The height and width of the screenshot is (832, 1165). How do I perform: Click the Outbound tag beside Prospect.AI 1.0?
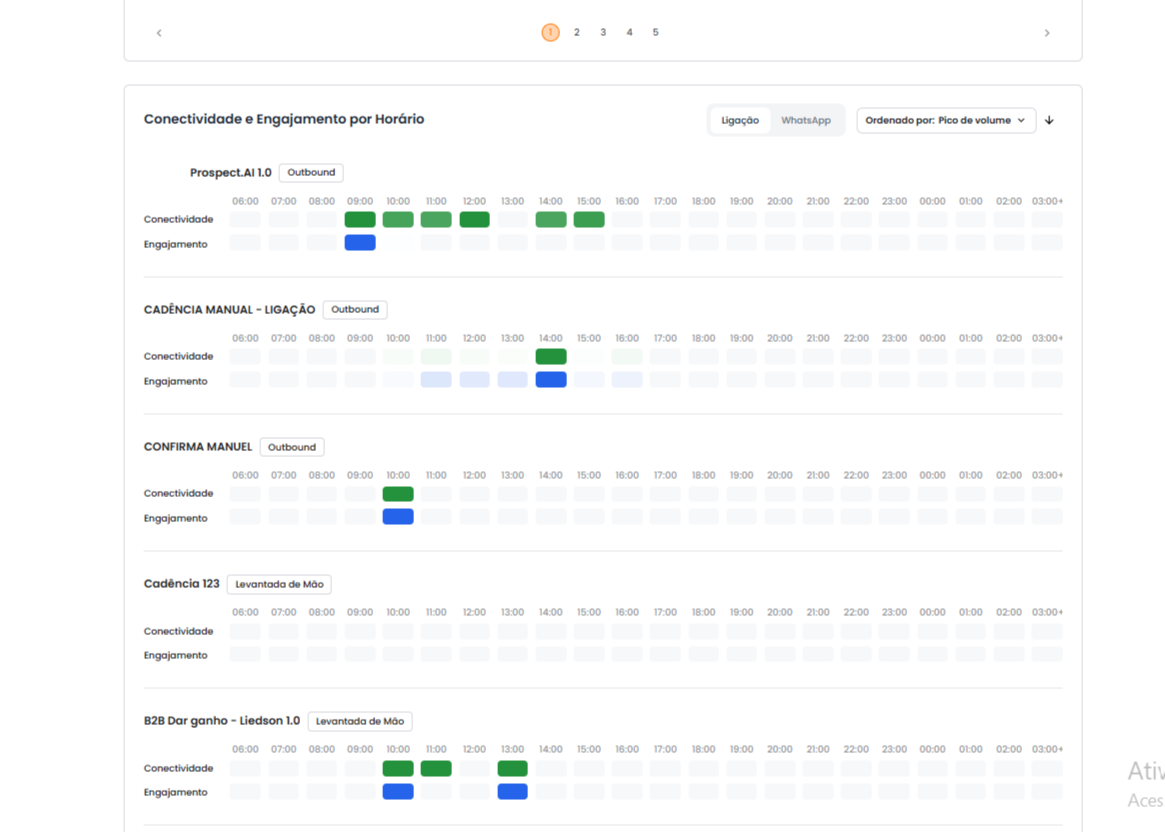tap(311, 172)
